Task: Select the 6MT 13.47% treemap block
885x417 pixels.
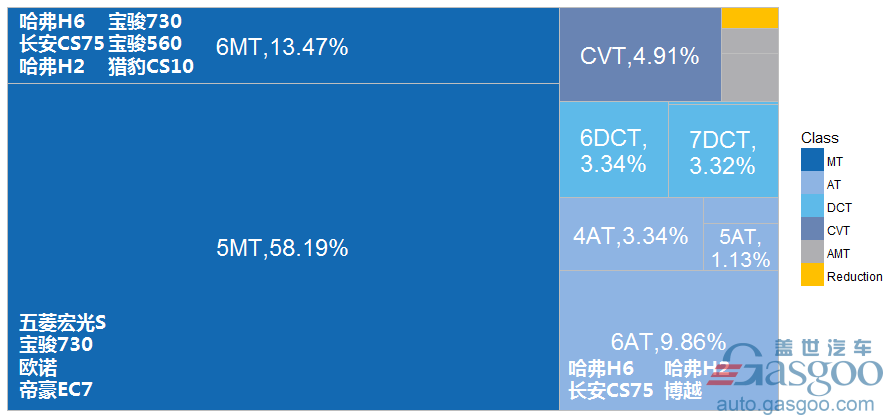Action: [283, 45]
